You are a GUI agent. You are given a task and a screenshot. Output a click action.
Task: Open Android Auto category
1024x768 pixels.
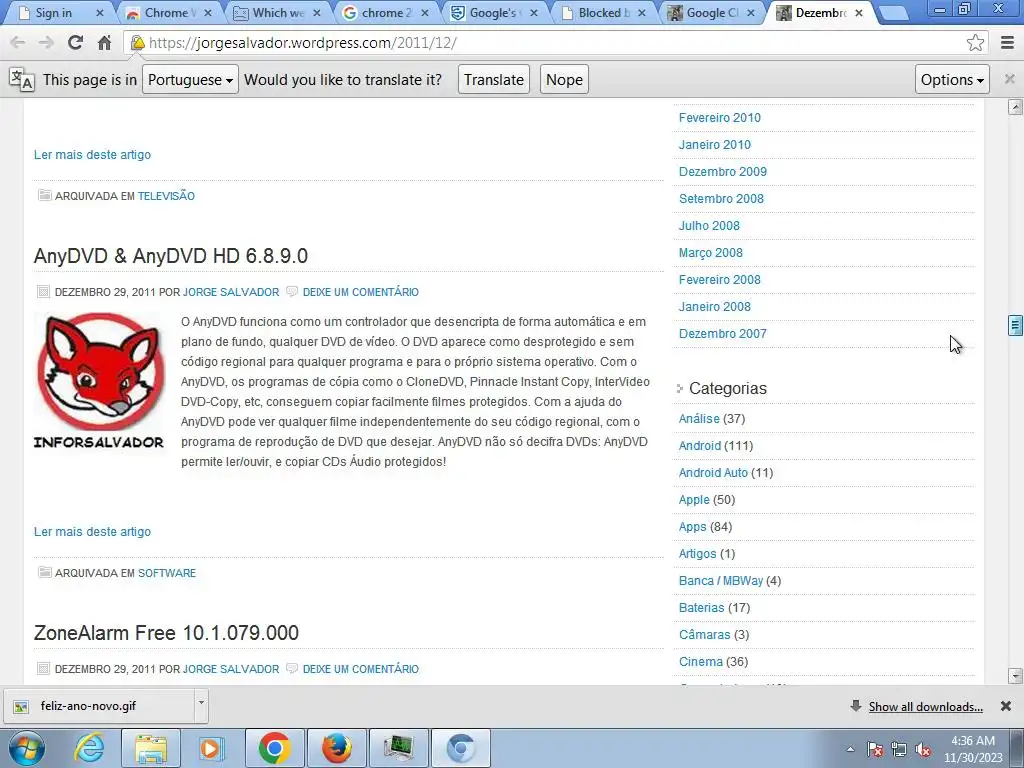pyautogui.click(x=713, y=473)
